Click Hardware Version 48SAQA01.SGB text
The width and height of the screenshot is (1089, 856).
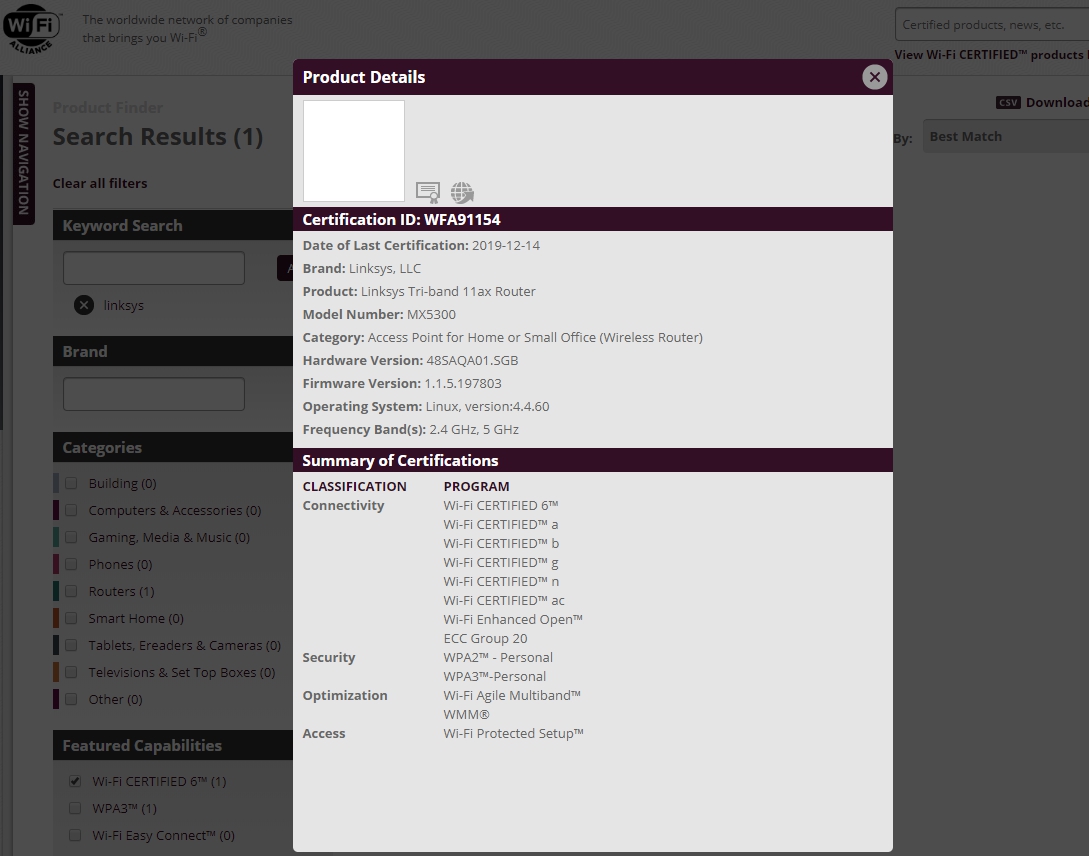[x=410, y=360]
